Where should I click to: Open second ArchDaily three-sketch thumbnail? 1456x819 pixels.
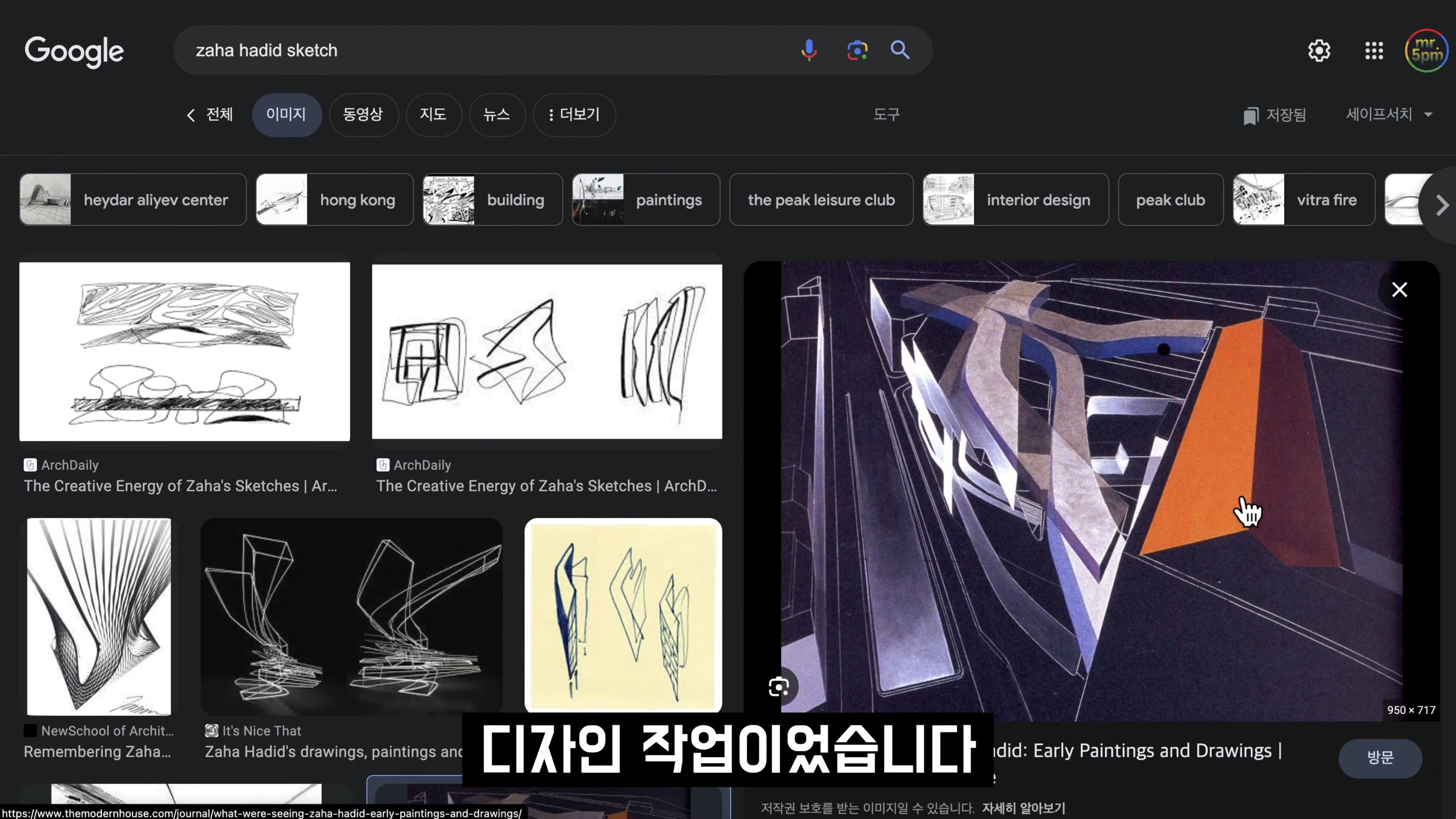(x=547, y=351)
